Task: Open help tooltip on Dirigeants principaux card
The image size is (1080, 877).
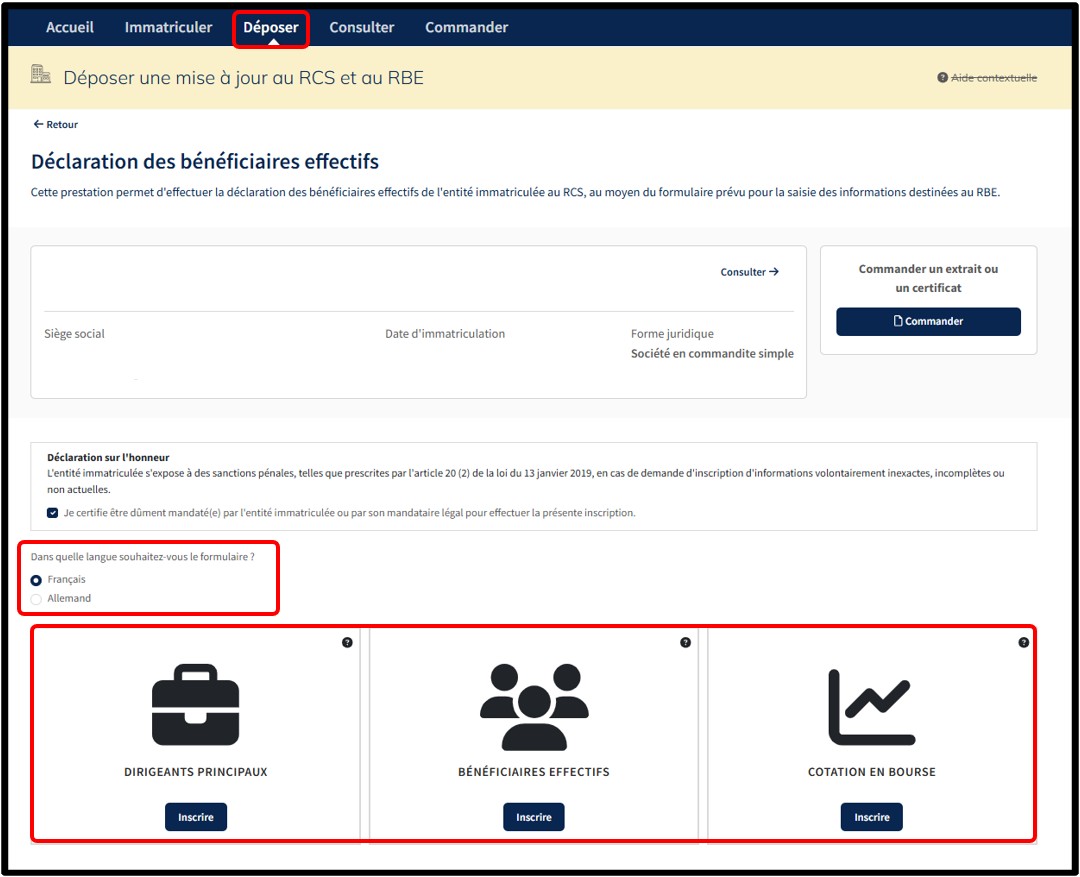Action: (347, 642)
